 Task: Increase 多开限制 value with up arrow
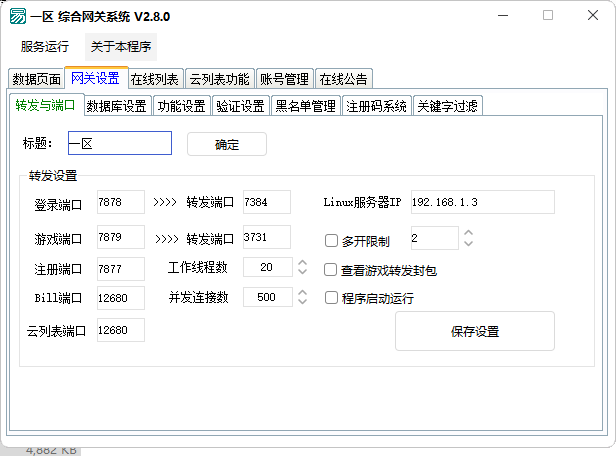467,233
